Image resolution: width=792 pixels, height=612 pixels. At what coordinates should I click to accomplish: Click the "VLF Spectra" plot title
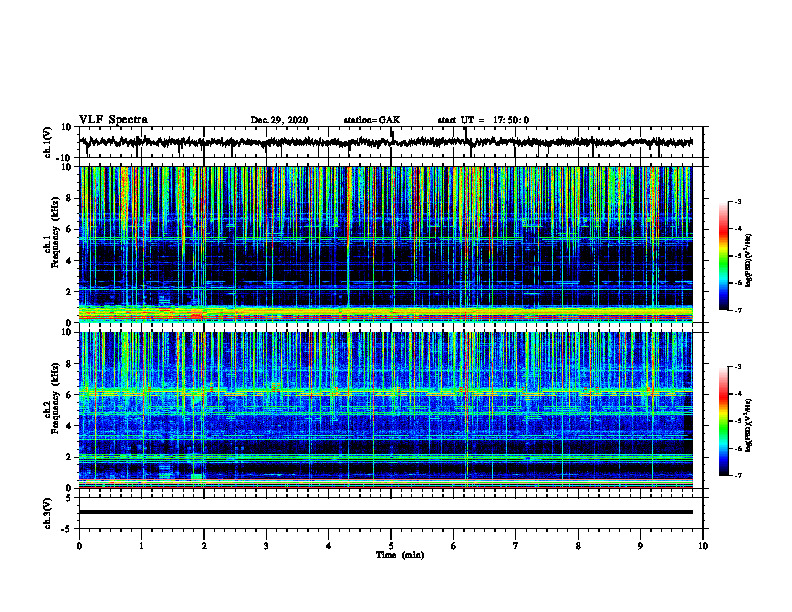coord(113,120)
